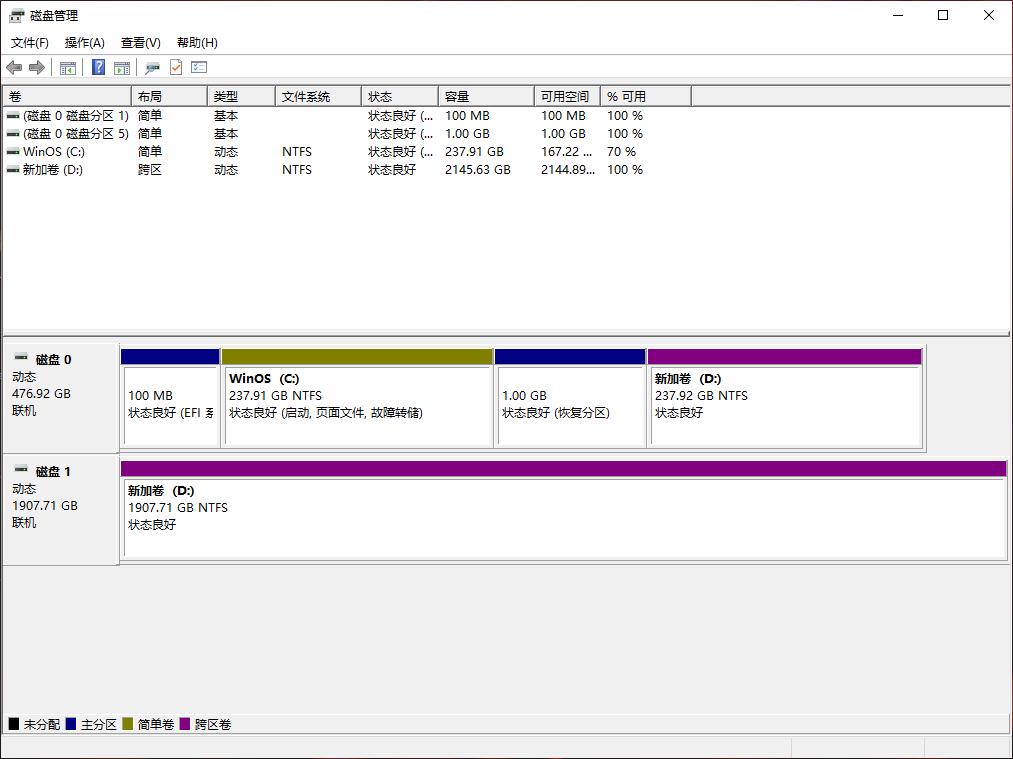The image size is (1013, 759).
Task: Show the action pane using its toolbar icon
Action: click(x=121, y=67)
